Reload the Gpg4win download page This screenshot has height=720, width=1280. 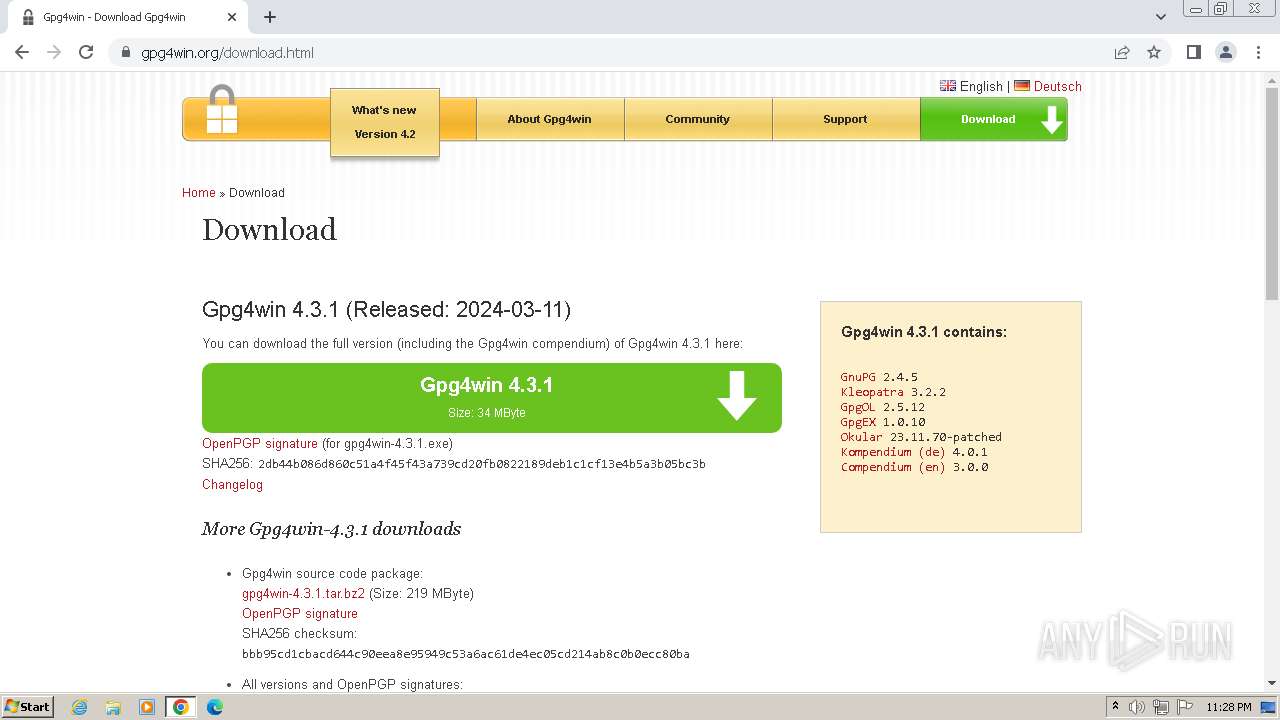click(x=86, y=52)
